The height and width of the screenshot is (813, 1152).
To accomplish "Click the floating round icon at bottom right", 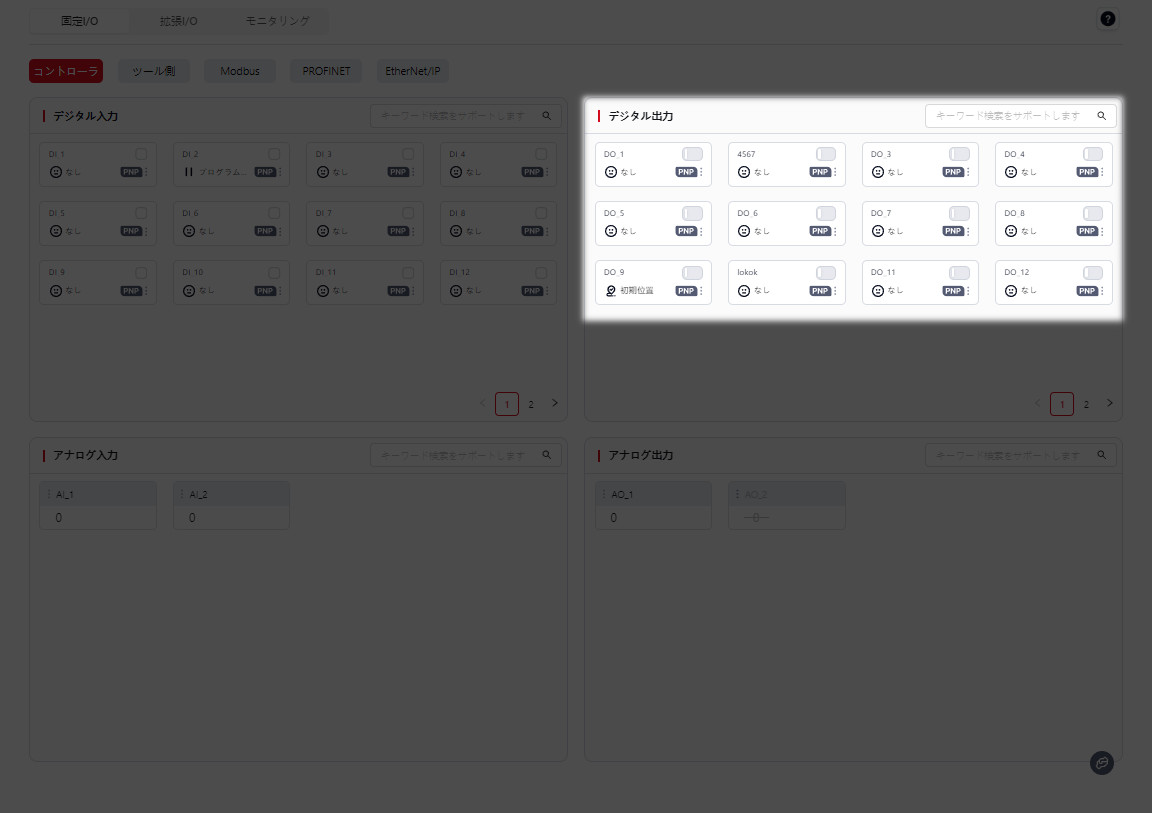I will pyautogui.click(x=1101, y=763).
